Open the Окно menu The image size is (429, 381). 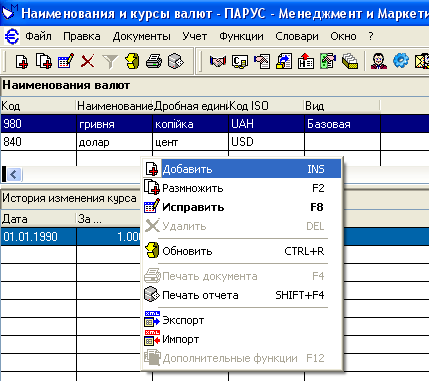[x=343, y=36]
